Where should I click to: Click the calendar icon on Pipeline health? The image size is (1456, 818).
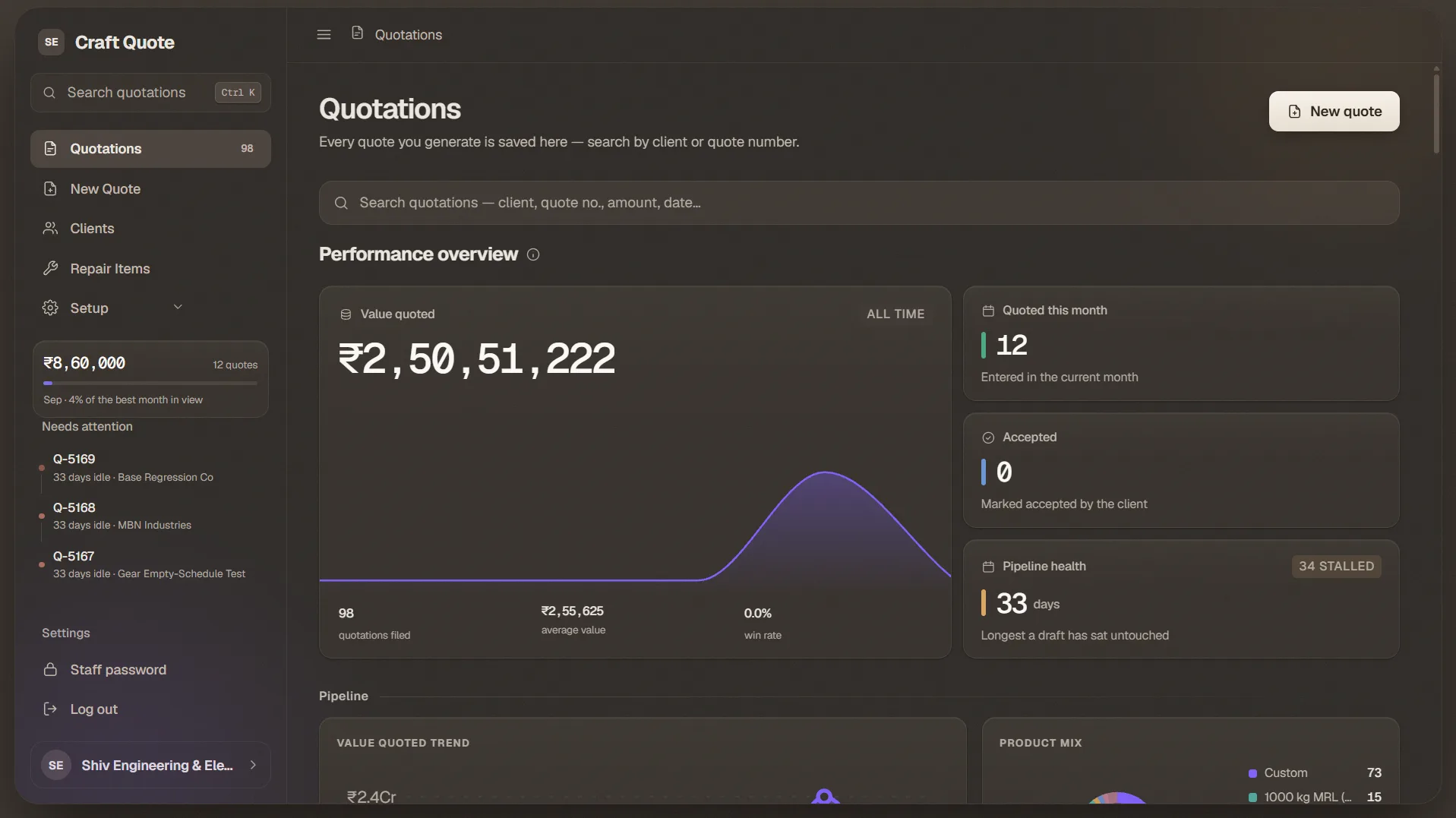point(988,567)
